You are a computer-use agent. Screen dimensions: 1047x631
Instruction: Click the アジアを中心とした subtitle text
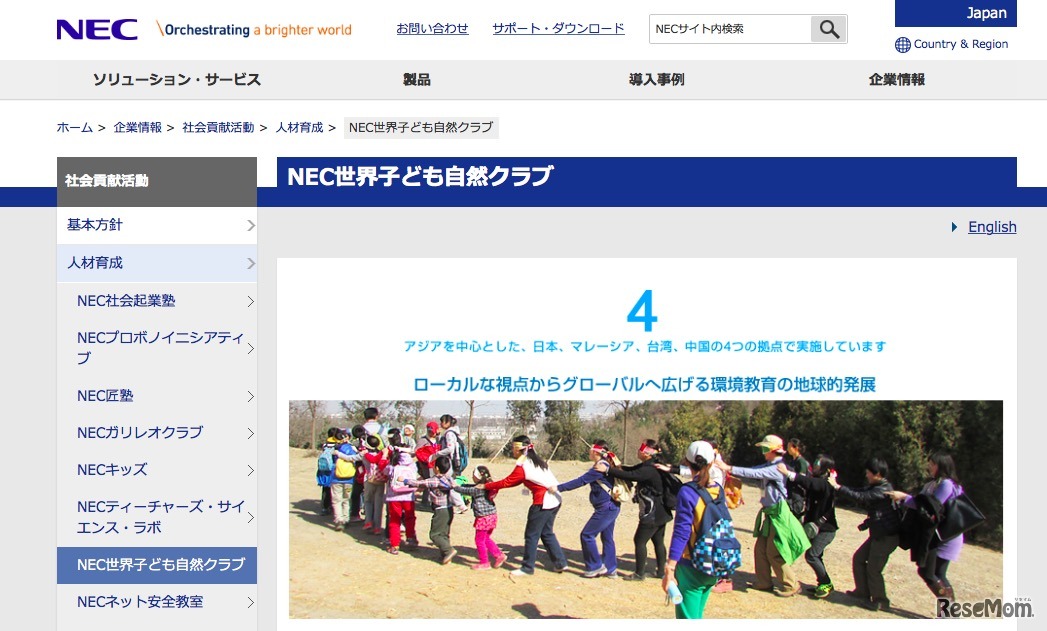pyautogui.click(x=644, y=347)
